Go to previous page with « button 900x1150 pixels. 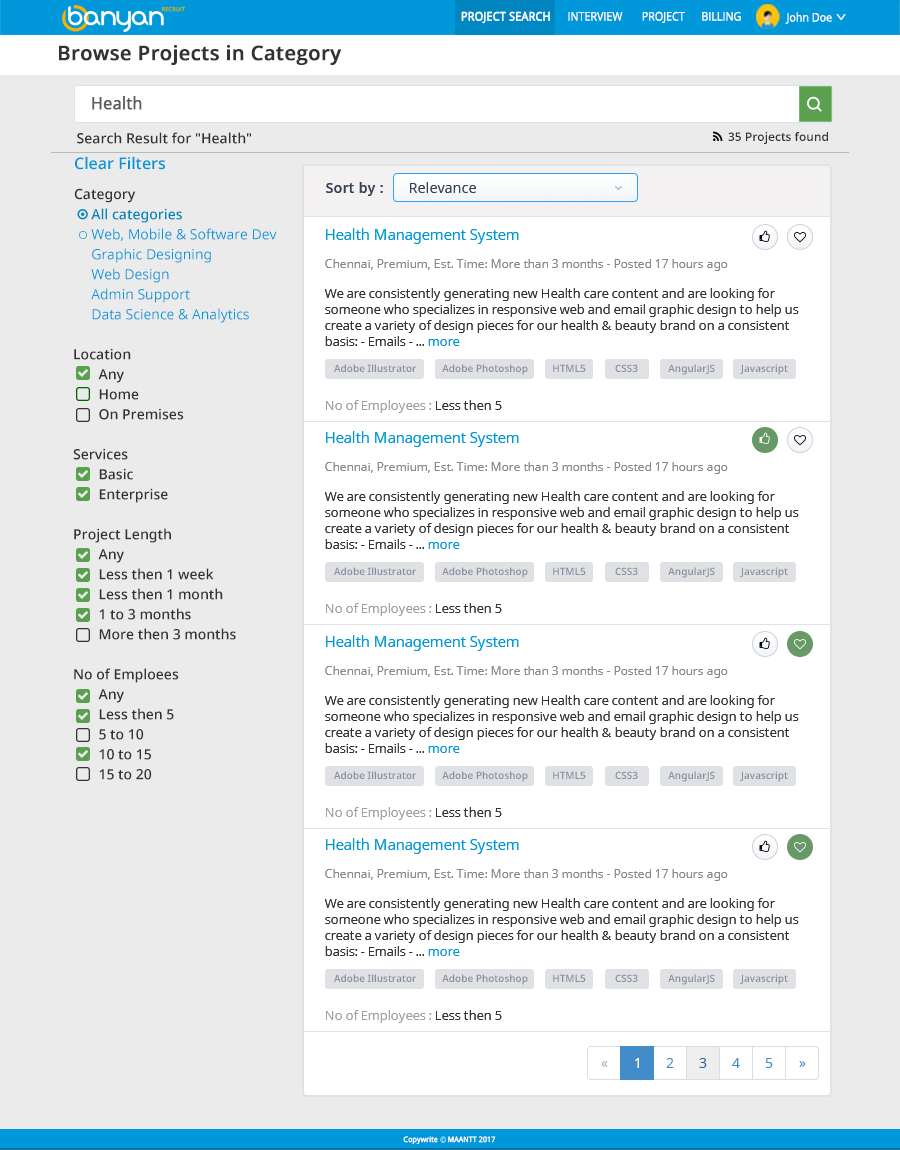coord(604,1063)
